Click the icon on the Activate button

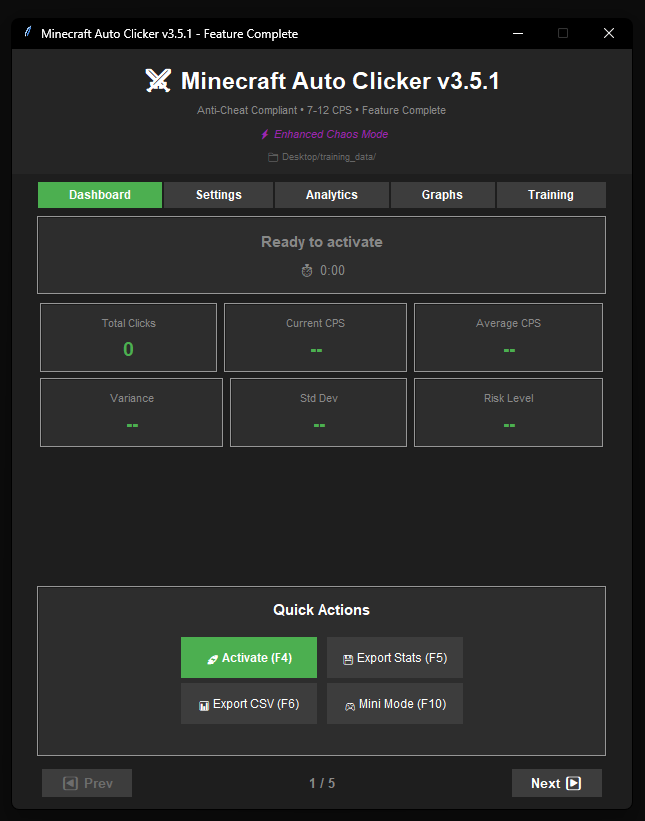[x=213, y=660]
